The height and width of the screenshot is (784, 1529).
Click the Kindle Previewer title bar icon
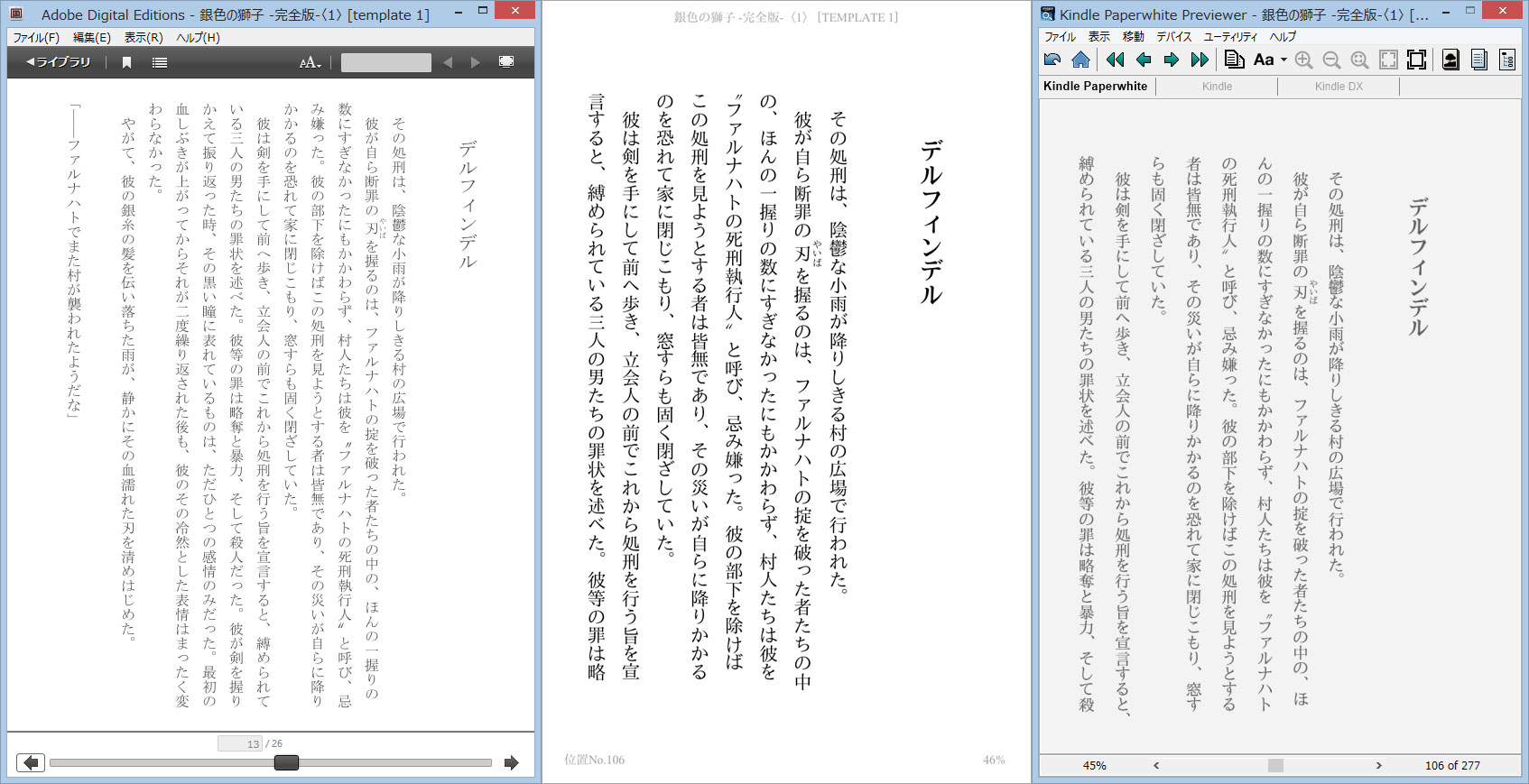(x=1048, y=14)
